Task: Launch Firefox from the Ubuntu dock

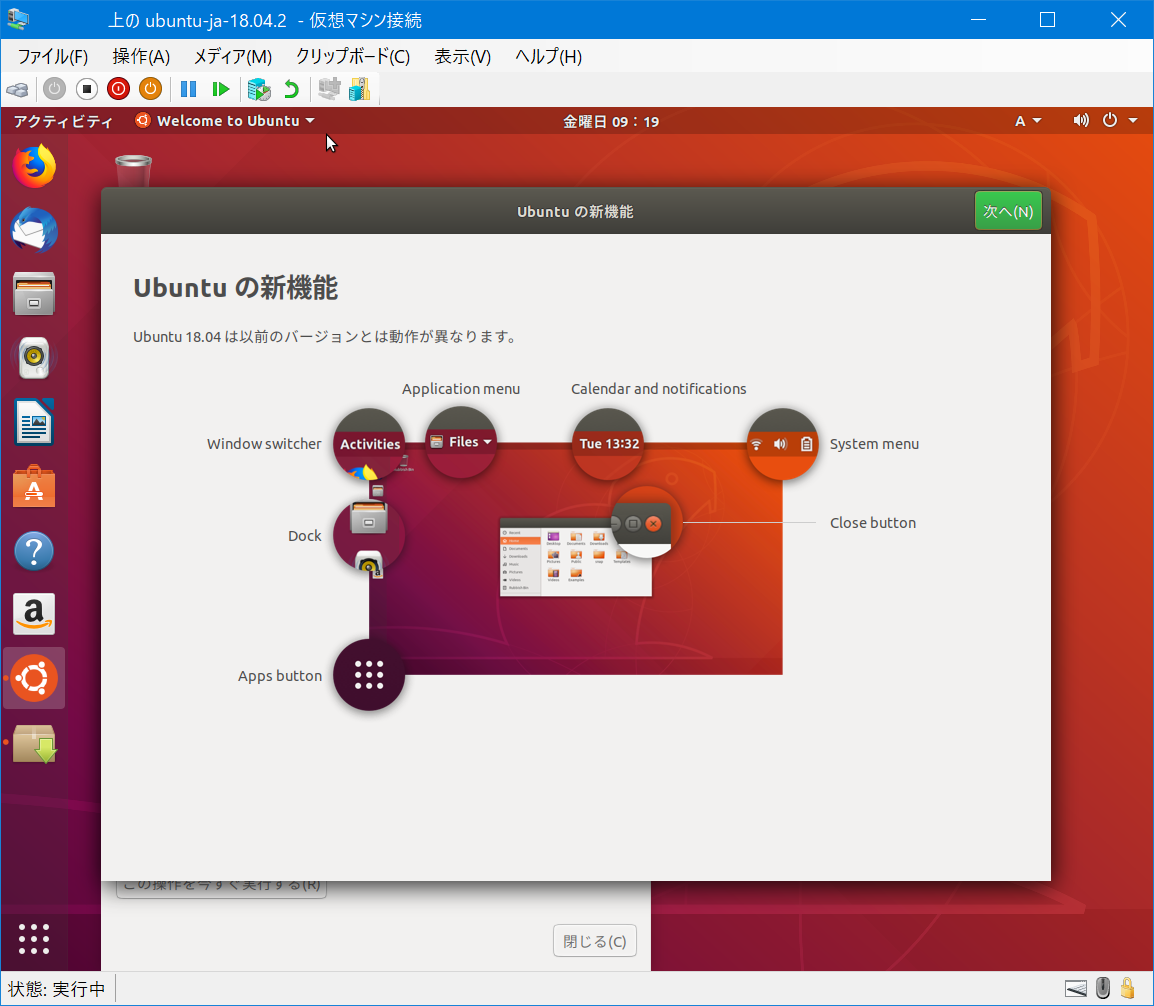Action: coord(33,167)
